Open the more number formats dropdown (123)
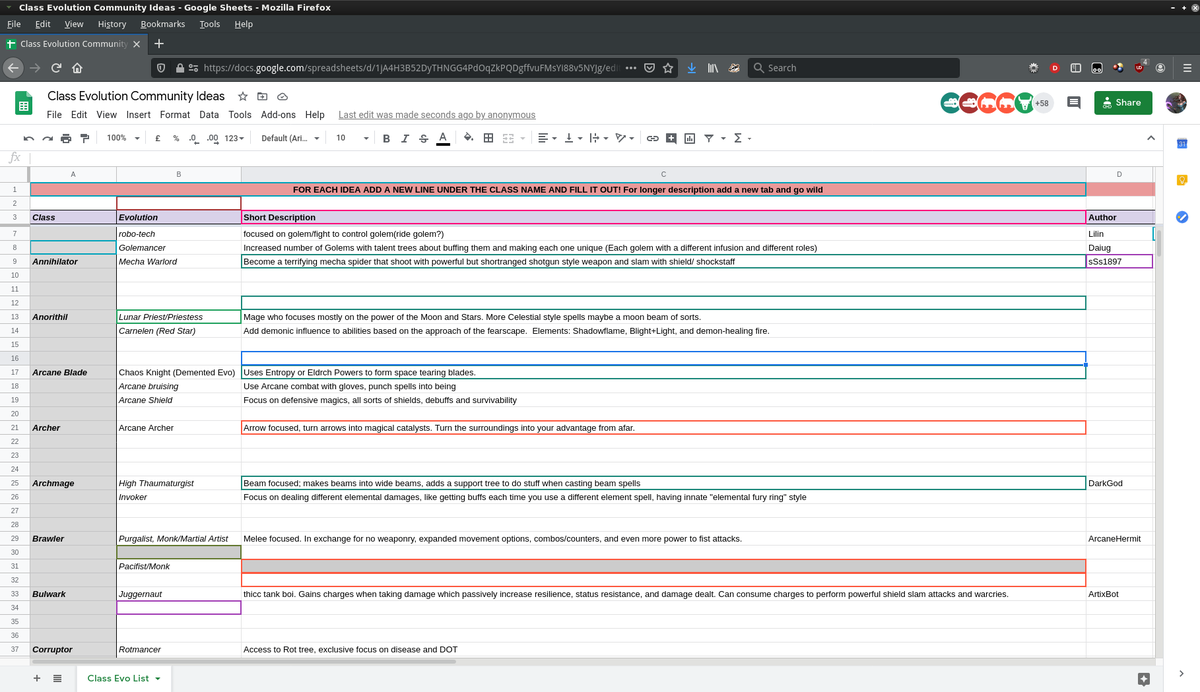This screenshot has height=692, width=1200. point(232,138)
